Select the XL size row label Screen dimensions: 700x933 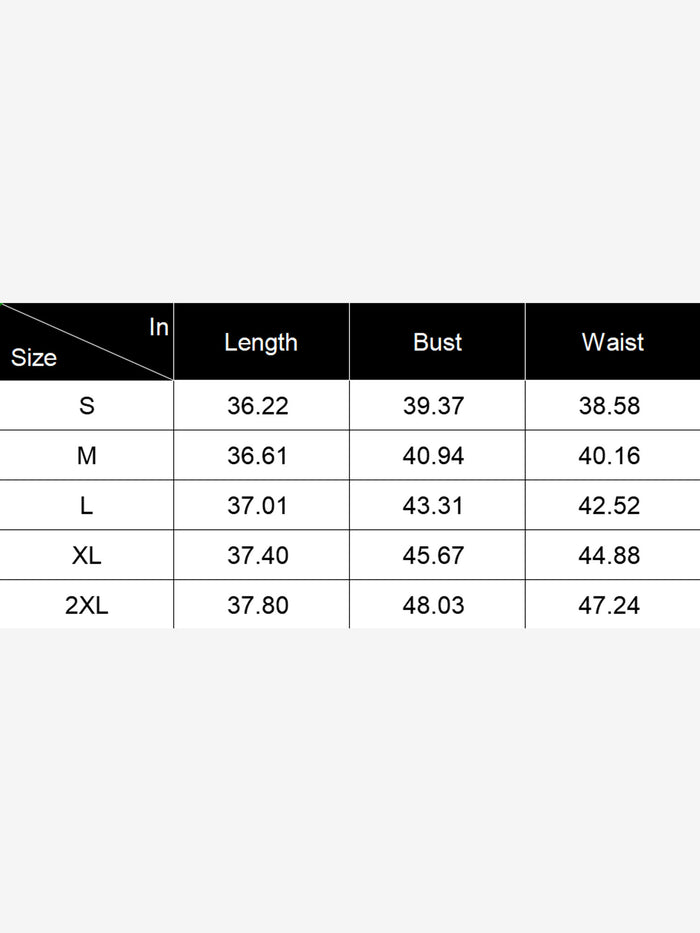pyautogui.click(x=87, y=555)
